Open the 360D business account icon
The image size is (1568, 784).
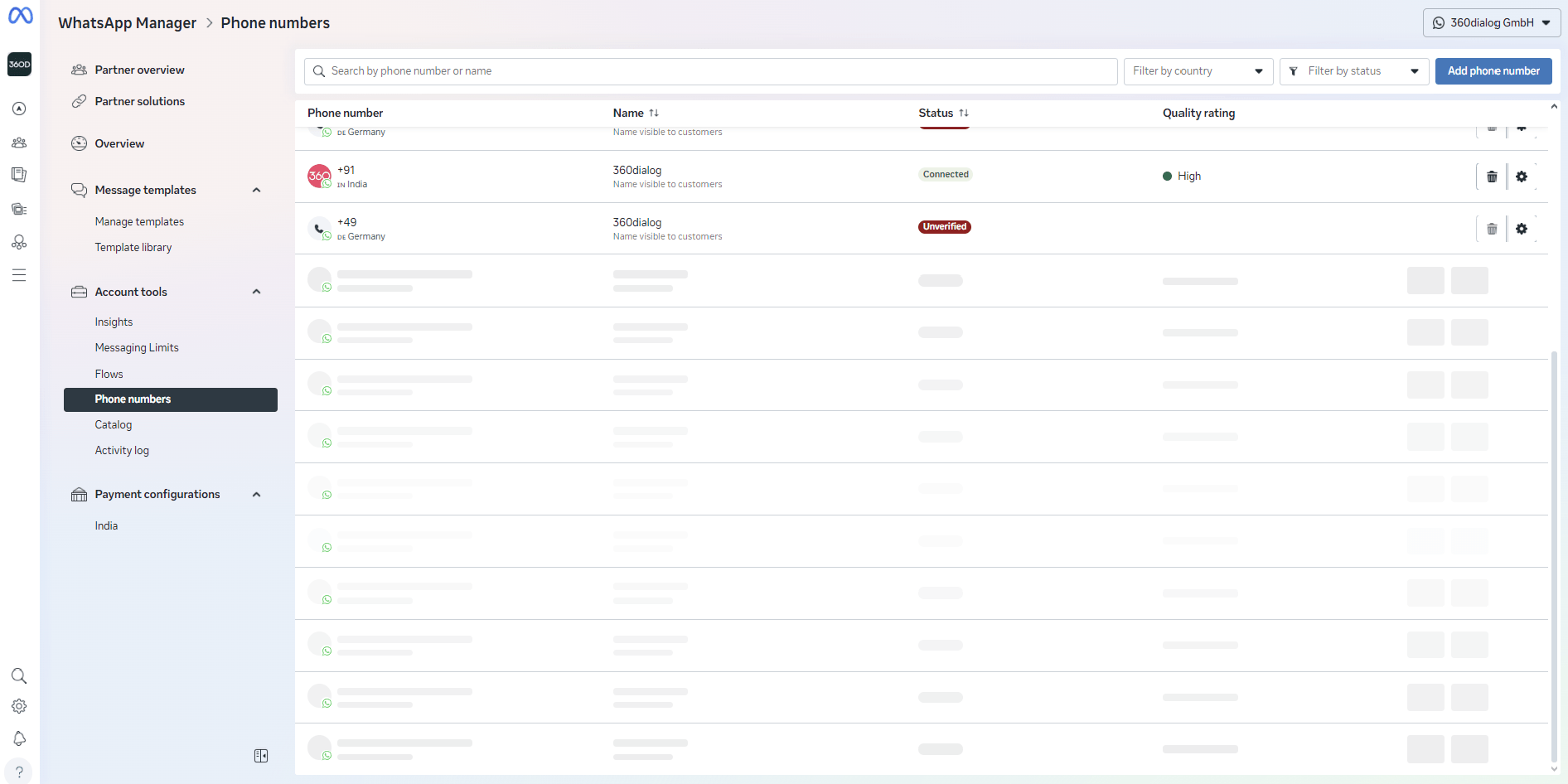19,65
